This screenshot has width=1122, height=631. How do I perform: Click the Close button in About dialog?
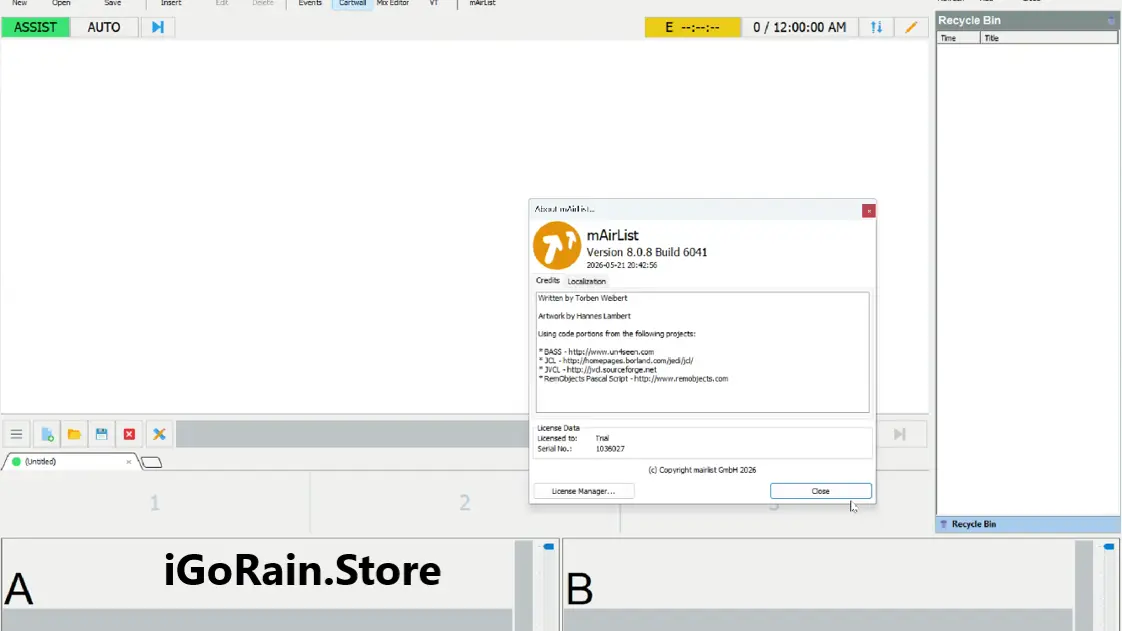click(821, 491)
